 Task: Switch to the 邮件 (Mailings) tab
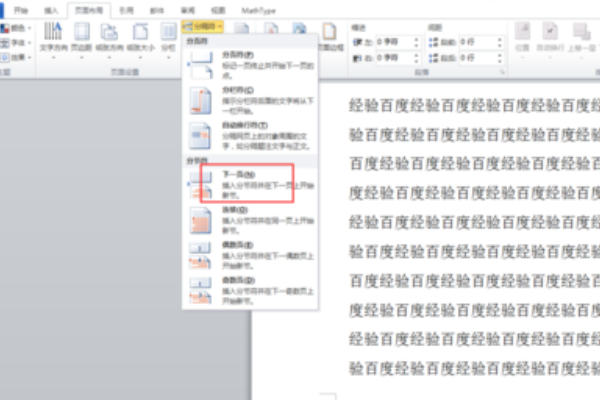click(x=157, y=10)
